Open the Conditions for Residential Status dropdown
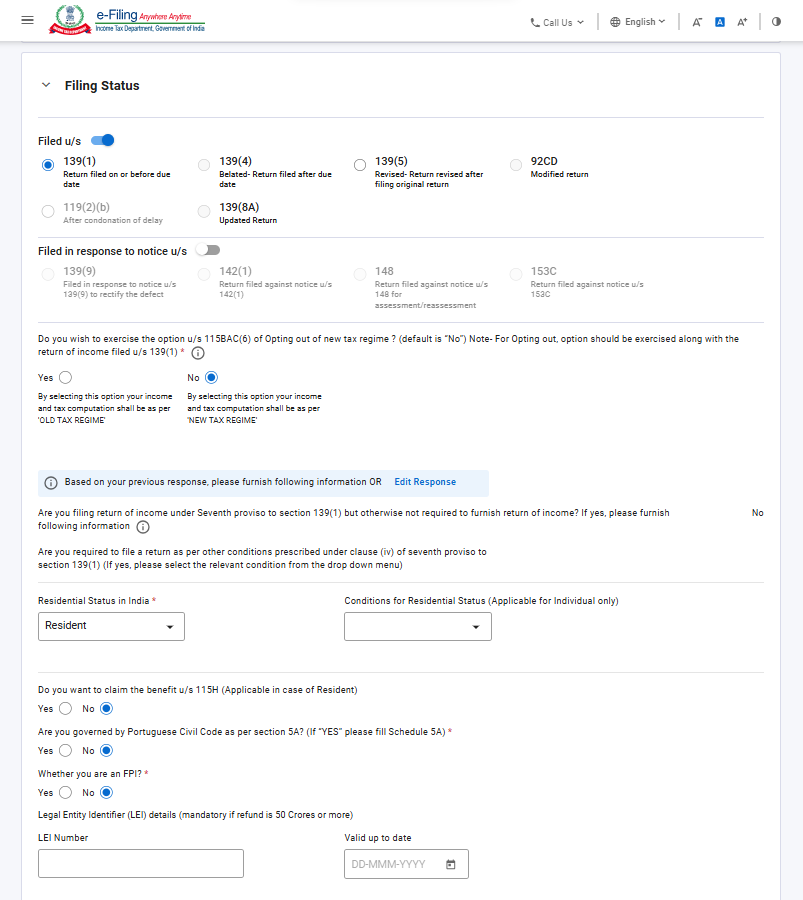The width and height of the screenshot is (803, 900). coord(418,626)
